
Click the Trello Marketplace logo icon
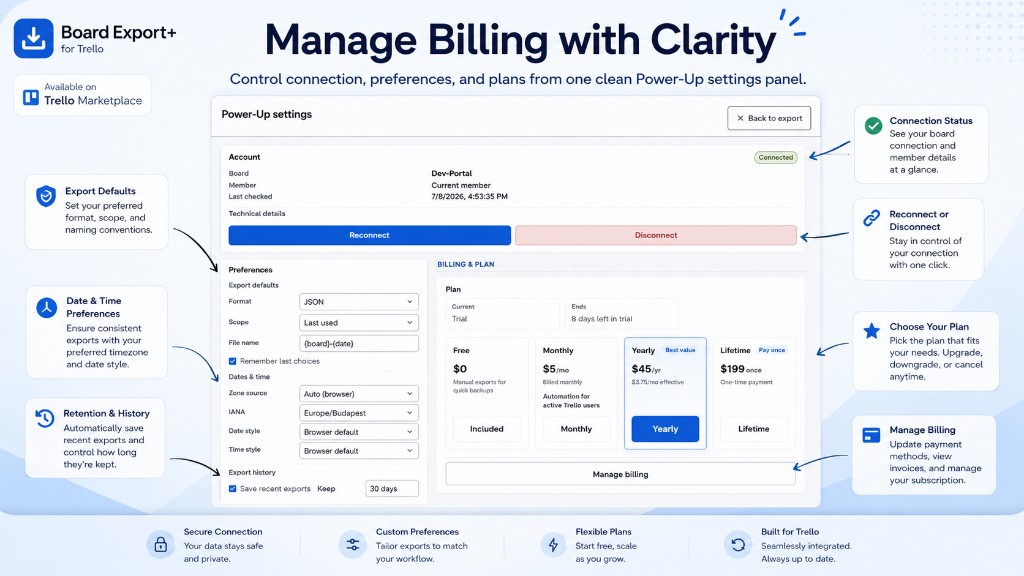(x=31, y=98)
